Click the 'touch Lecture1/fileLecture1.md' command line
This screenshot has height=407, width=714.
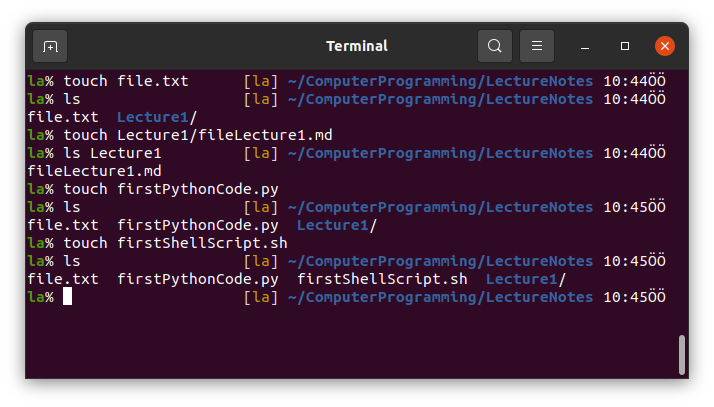pyautogui.click(x=197, y=135)
